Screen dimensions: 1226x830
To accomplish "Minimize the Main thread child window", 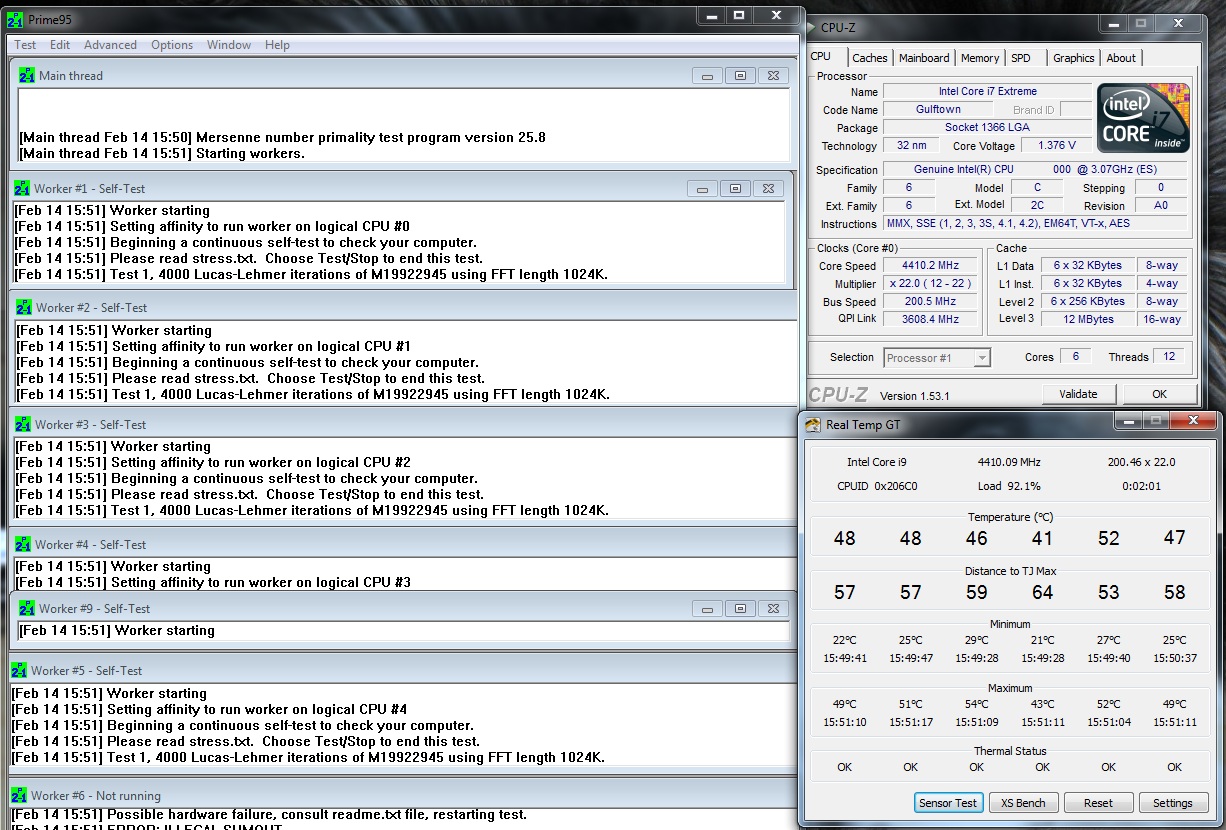I will coord(707,76).
